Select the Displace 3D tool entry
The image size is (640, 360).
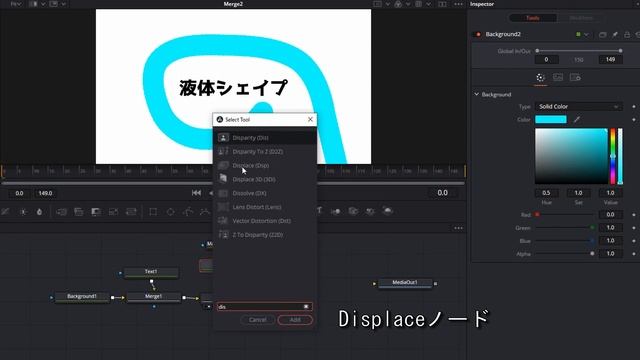pyautogui.click(x=264, y=179)
